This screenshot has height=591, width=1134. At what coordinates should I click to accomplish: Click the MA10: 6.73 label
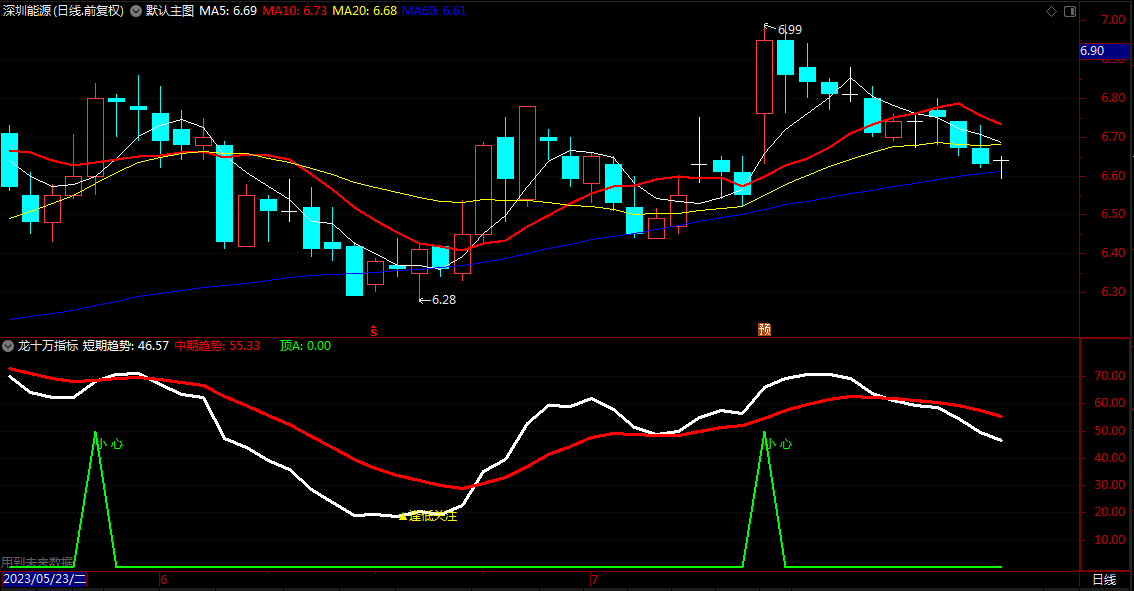(294, 11)
